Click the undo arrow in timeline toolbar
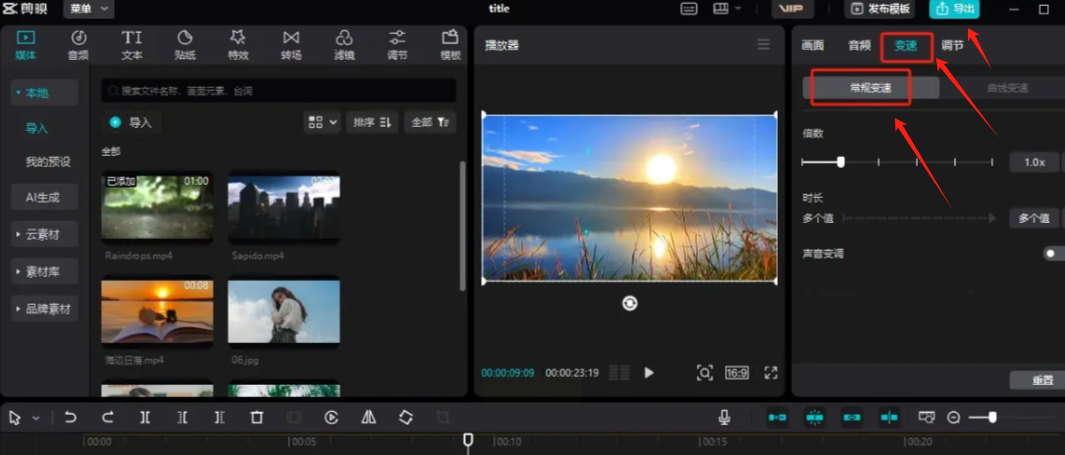The image size is (1065, 455). point(70,418)
